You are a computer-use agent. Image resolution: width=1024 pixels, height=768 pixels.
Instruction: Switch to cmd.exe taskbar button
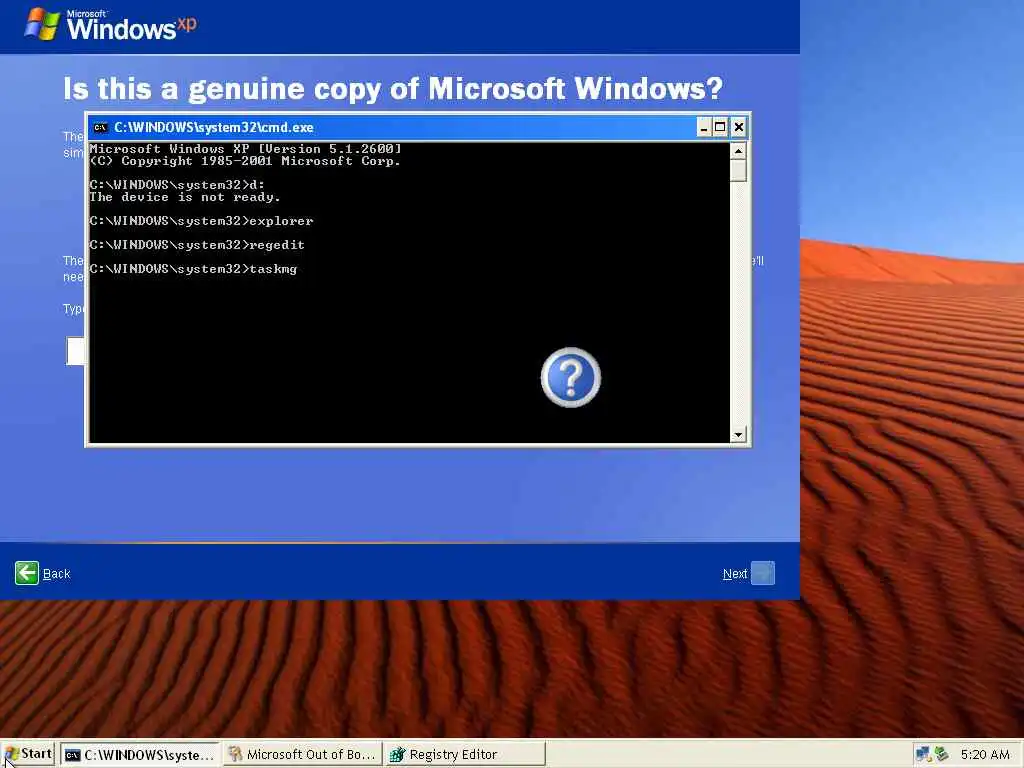140,755
